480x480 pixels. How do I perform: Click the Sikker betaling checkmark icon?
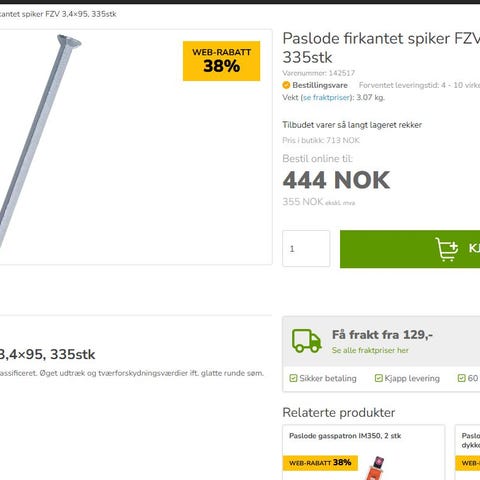click(x=293, y=378)
